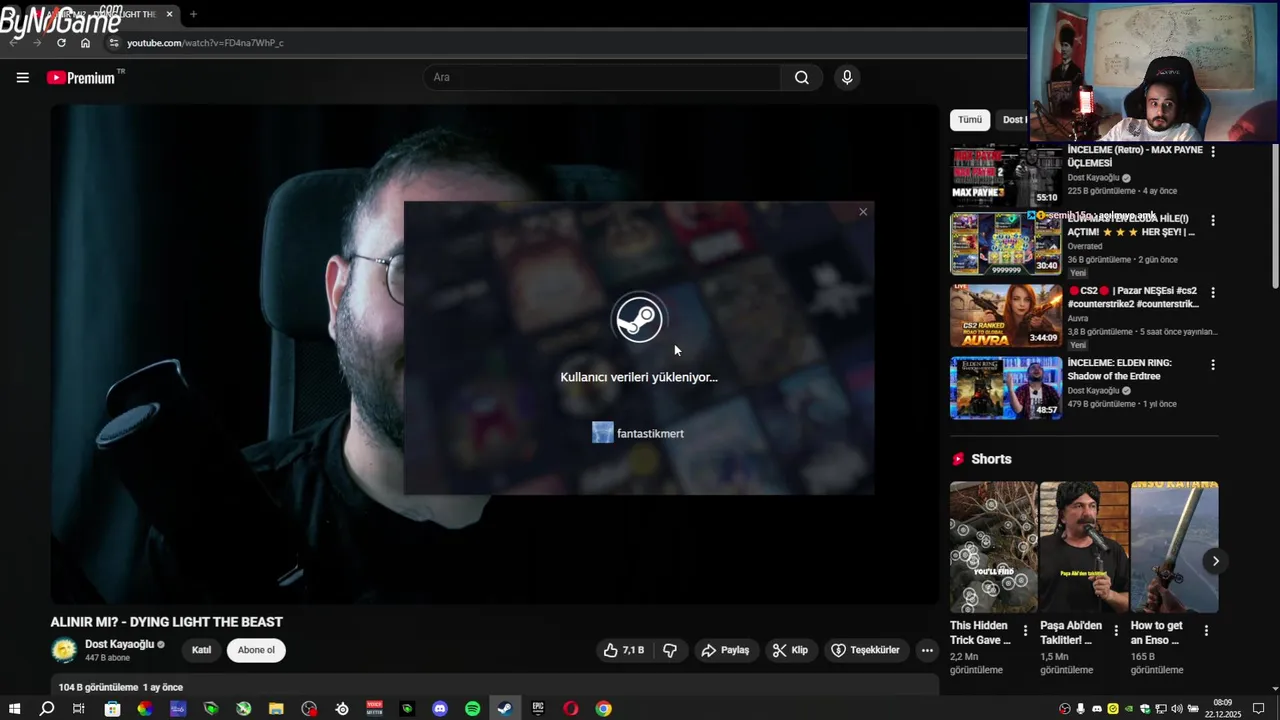Open options menu for HİLE AÇTIM video
Viewport: 1280px width, 720px height.
1213,220
